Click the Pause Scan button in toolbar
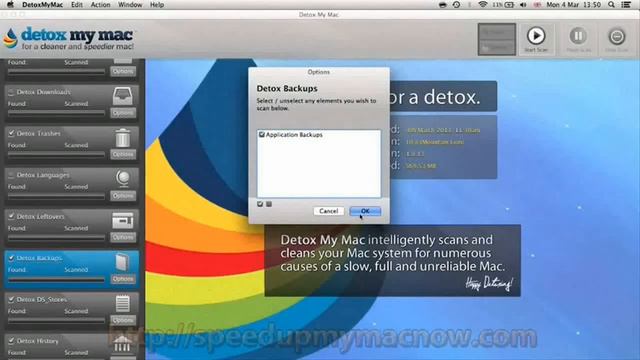Screen dimensions: 640x360 578,36
